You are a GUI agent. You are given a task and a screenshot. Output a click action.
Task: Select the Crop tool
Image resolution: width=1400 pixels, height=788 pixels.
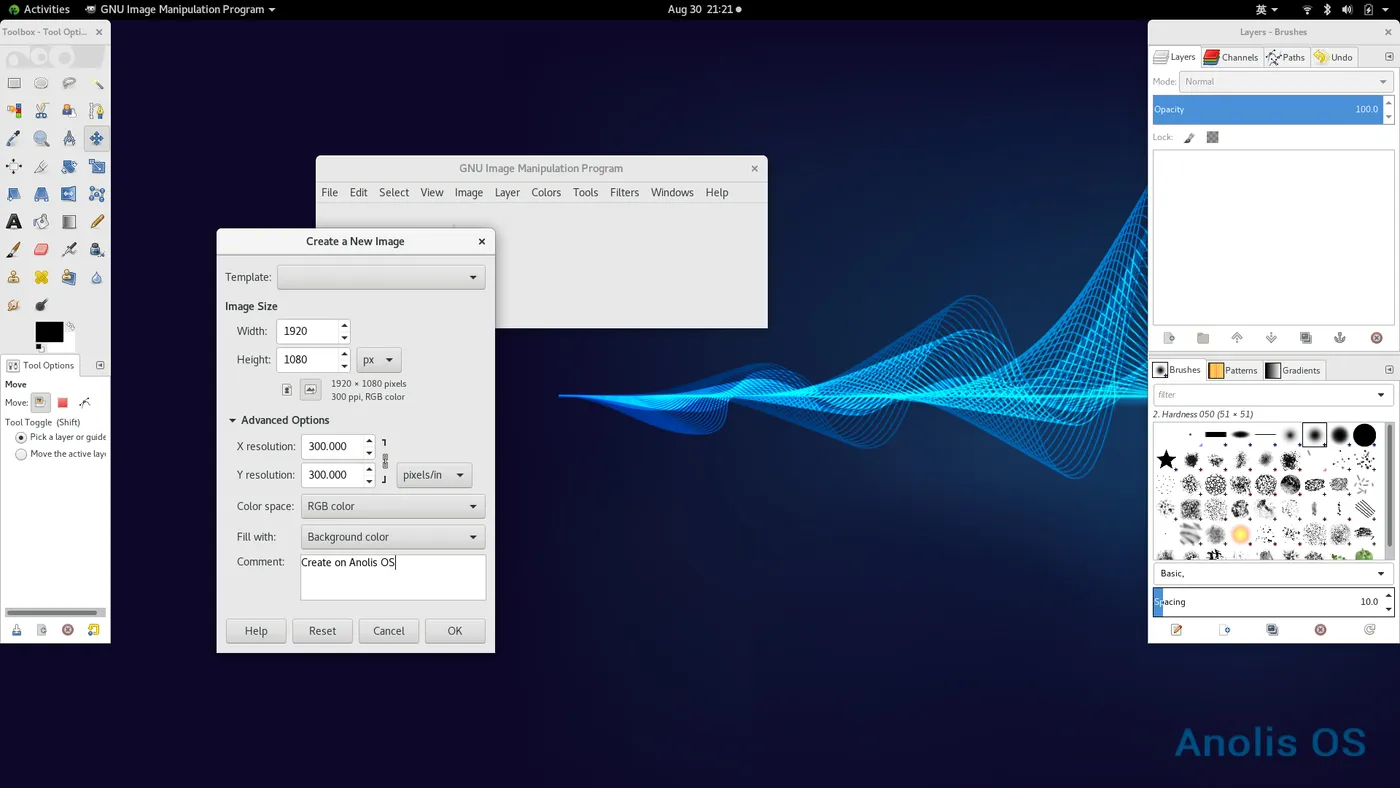coord(41,166)
